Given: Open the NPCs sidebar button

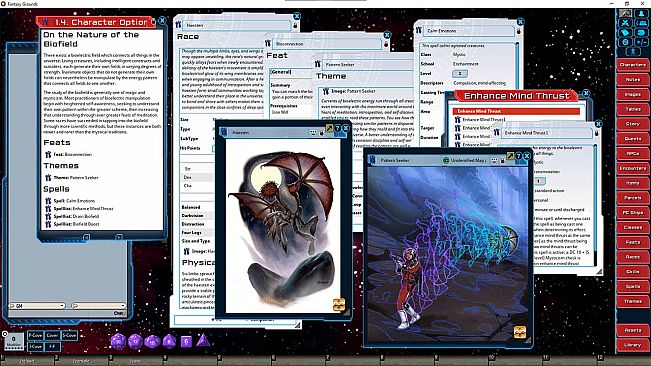Looking at the screenshot, I should tap(633, 154).
